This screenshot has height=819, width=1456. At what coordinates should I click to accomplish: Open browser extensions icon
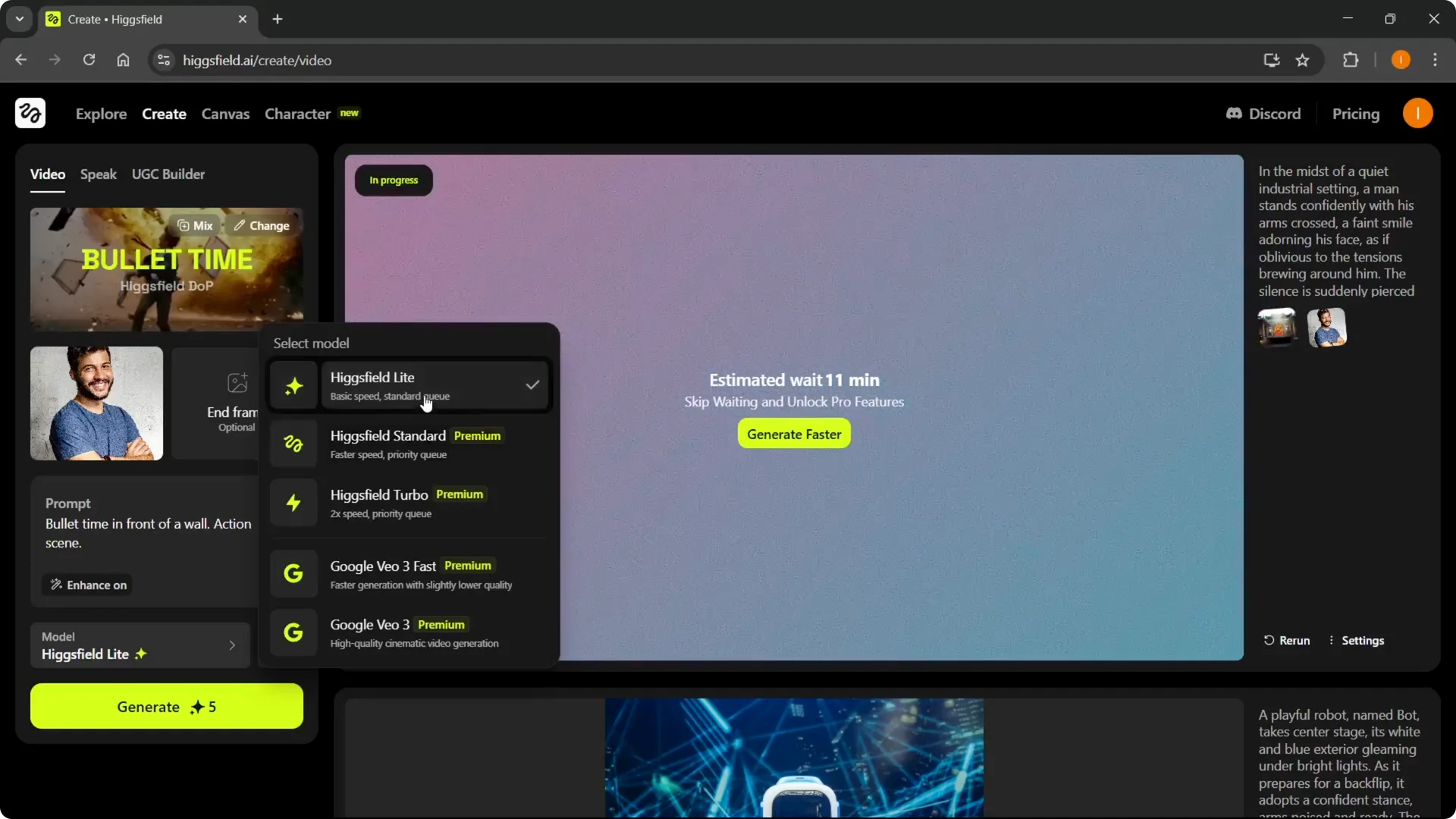pos(1352,60)
